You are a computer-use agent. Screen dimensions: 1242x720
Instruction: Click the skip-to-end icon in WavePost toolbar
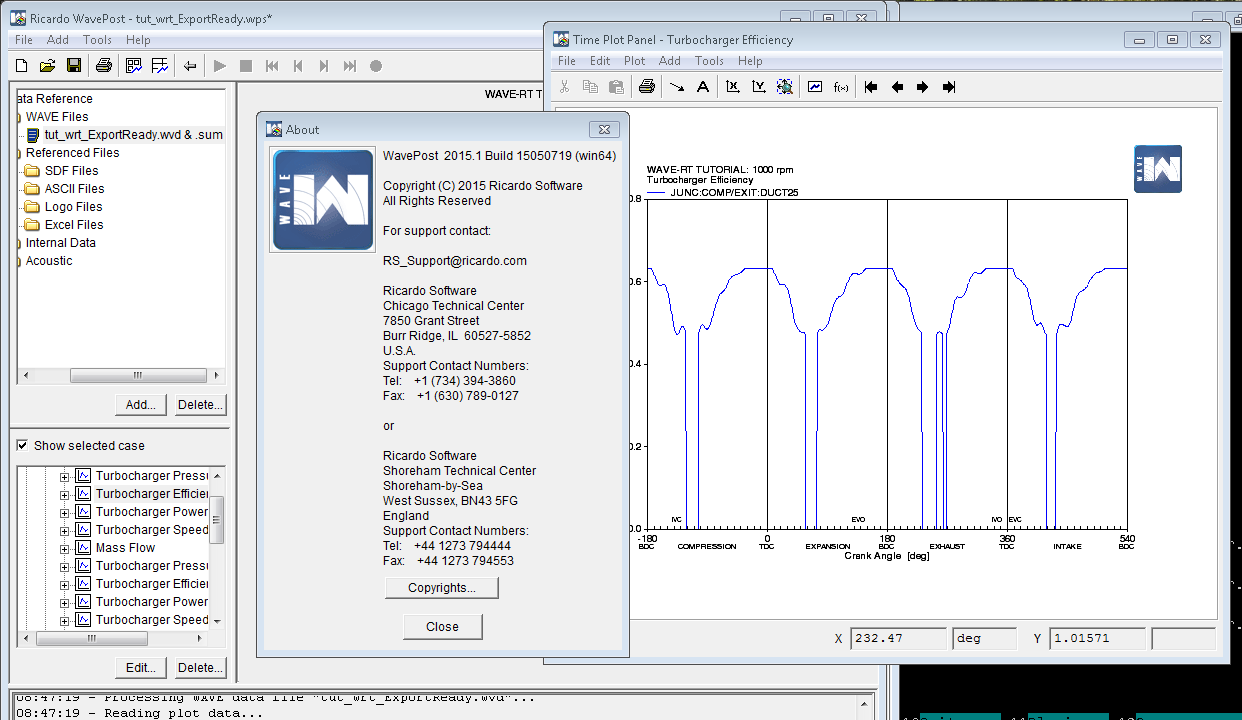click(x=350, y=66)
